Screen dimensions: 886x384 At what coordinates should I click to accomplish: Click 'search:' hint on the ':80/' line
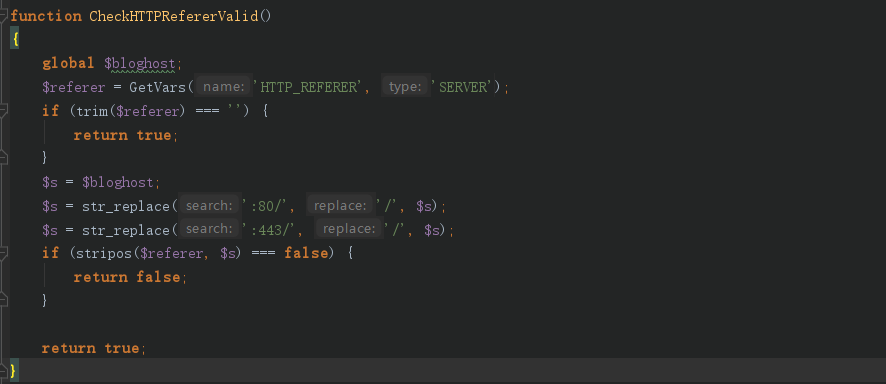click(210, 206)
